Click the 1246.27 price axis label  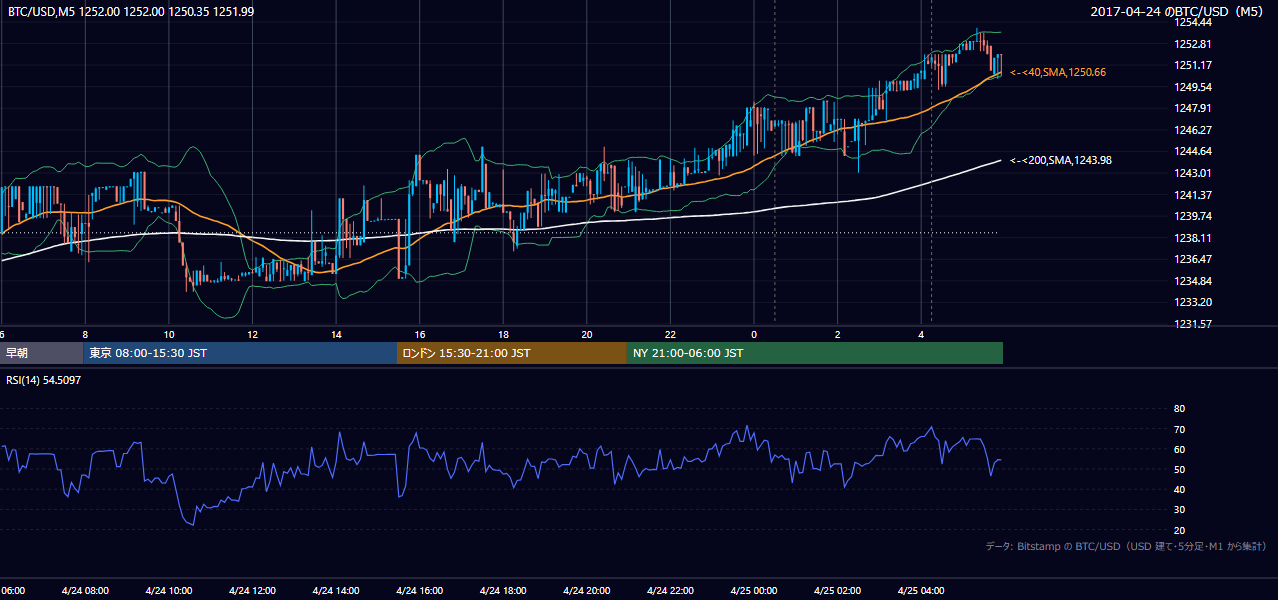(1193, 130)
